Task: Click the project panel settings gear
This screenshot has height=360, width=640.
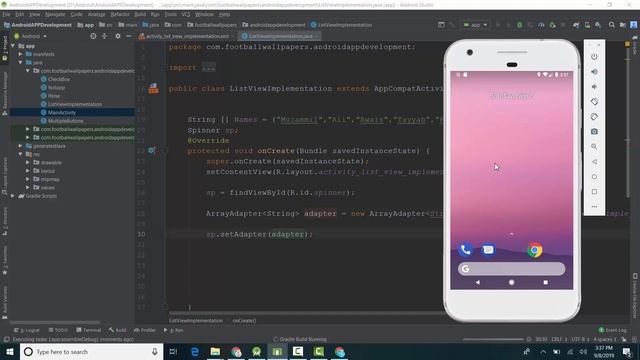Action: (118, 36)
